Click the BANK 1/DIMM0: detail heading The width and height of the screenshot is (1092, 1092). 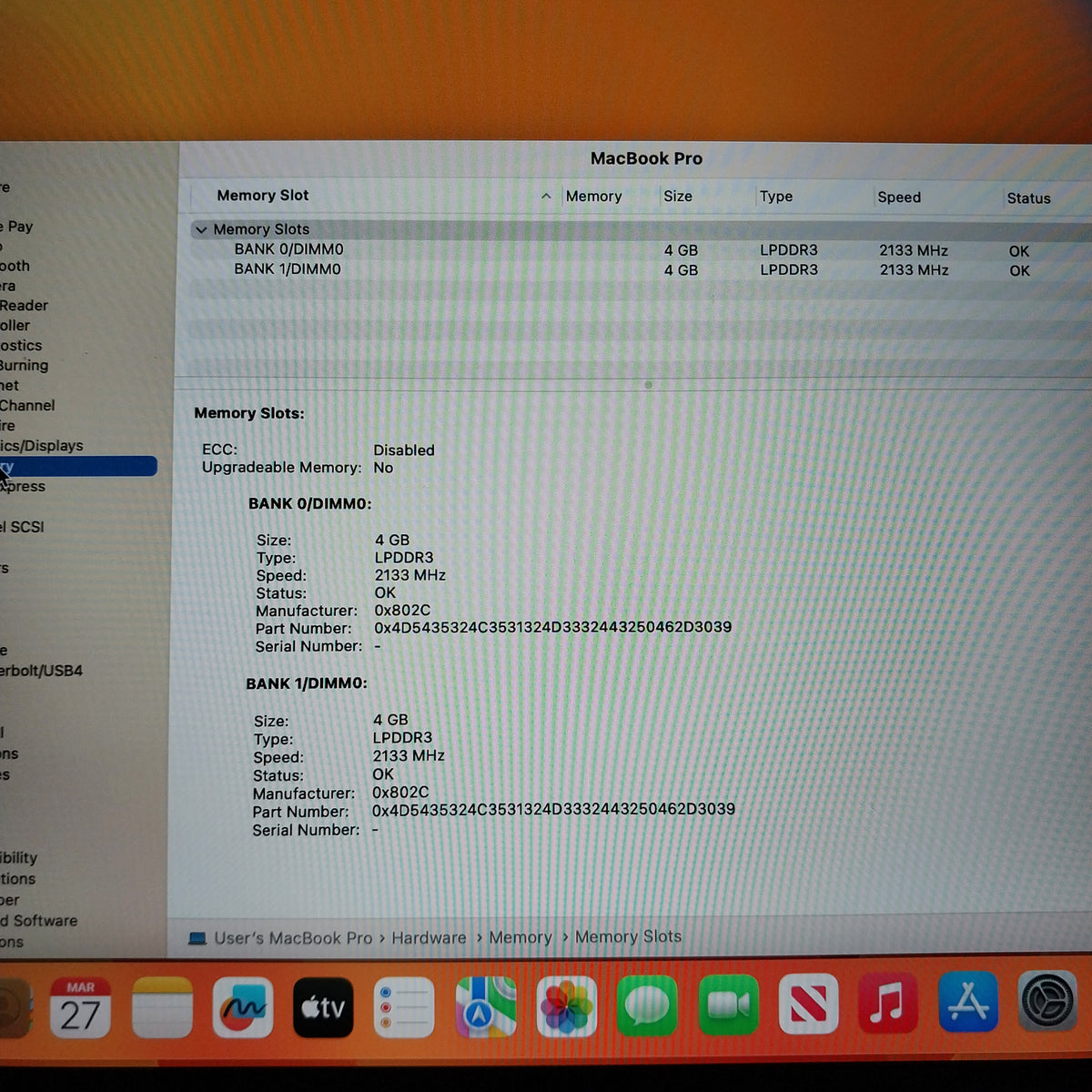(307, 683)
